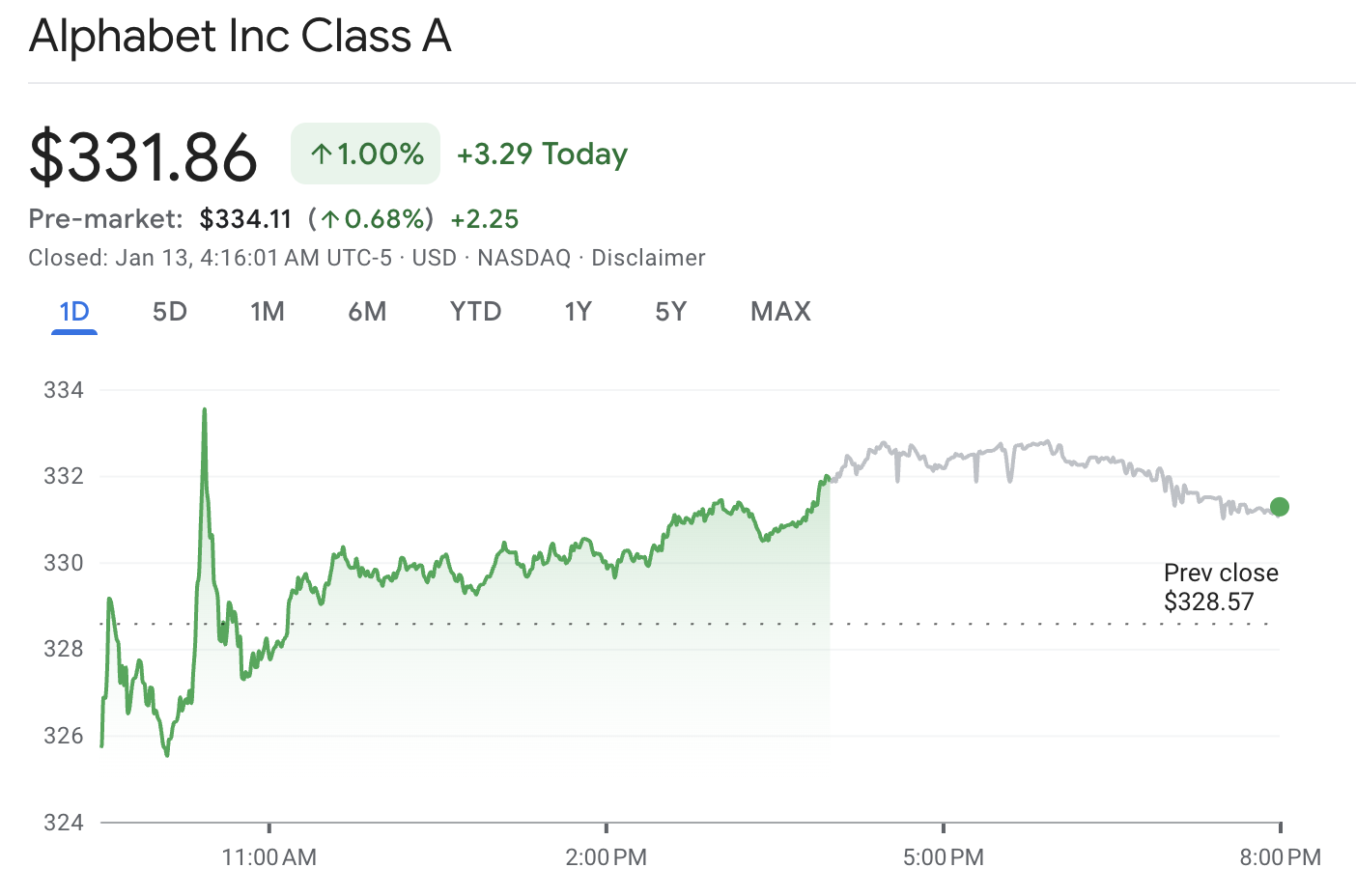
Task: Open the 1Y chart view
Action: [578, 311]
